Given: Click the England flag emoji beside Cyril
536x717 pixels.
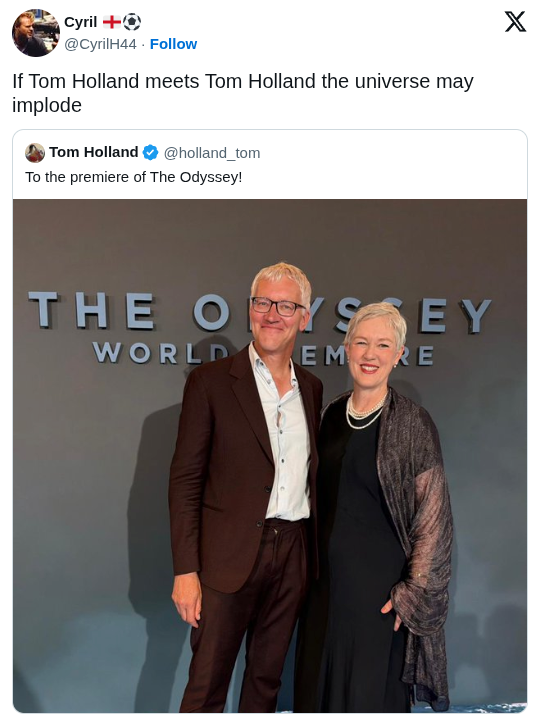Looking at the screenshot, I should [x=112, y=21].
